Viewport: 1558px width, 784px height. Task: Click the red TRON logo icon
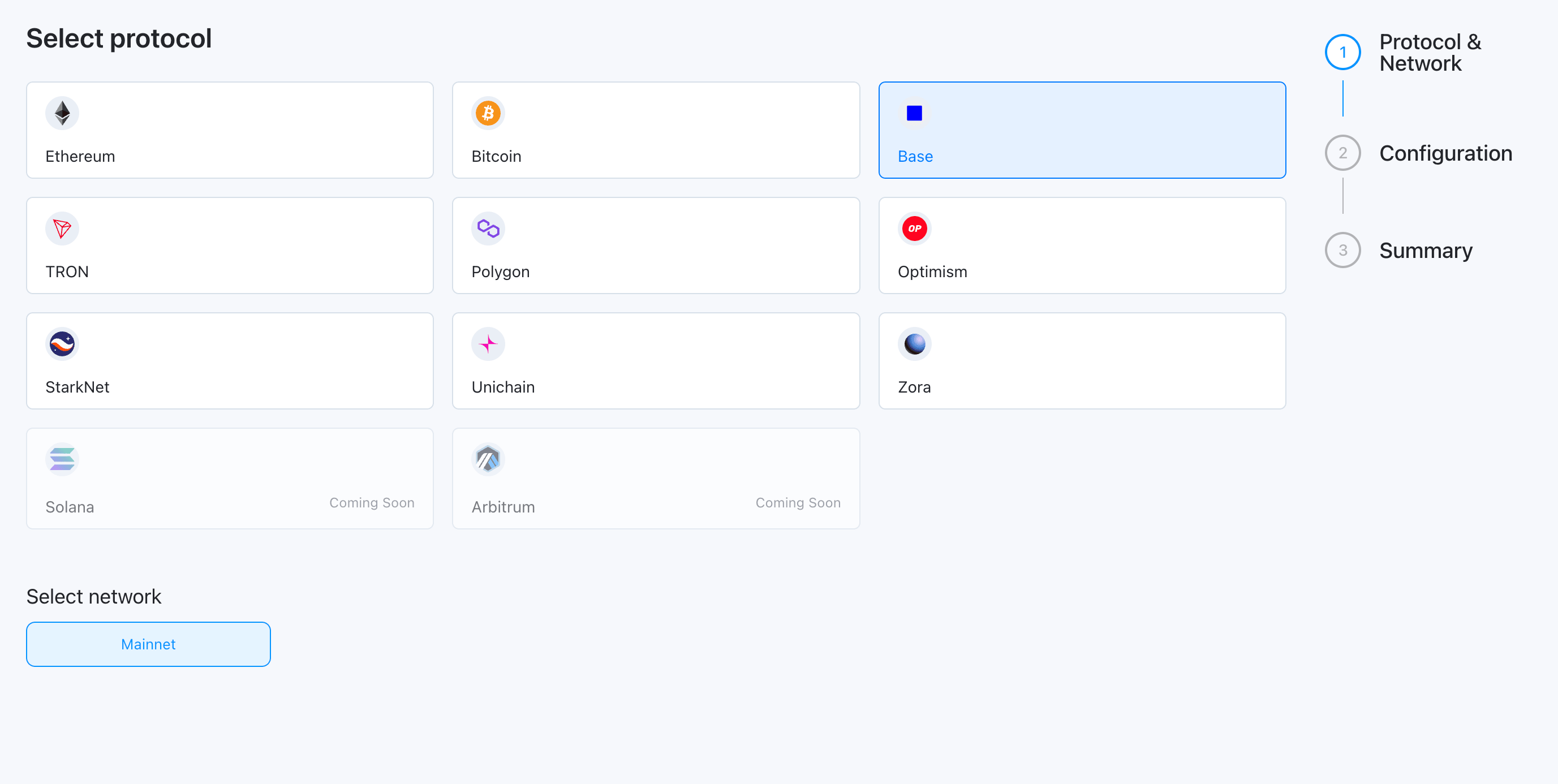point(62,229)
